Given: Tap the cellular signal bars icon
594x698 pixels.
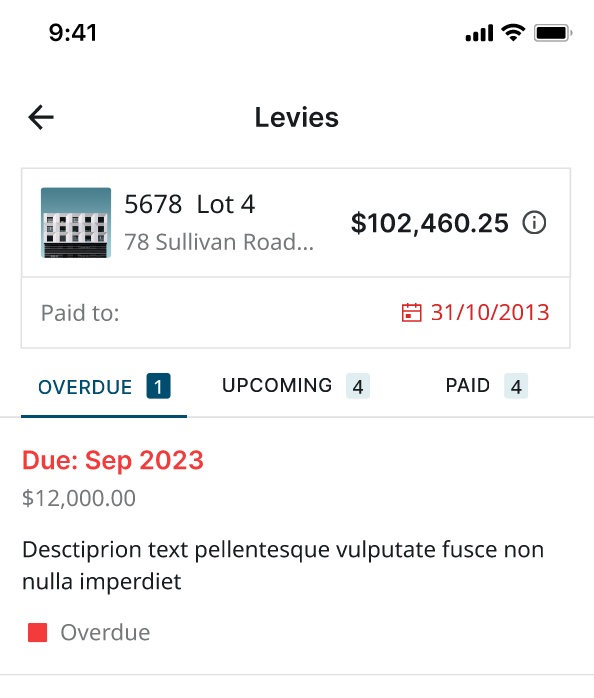Looking at the screenshot, I should point(479,33).
